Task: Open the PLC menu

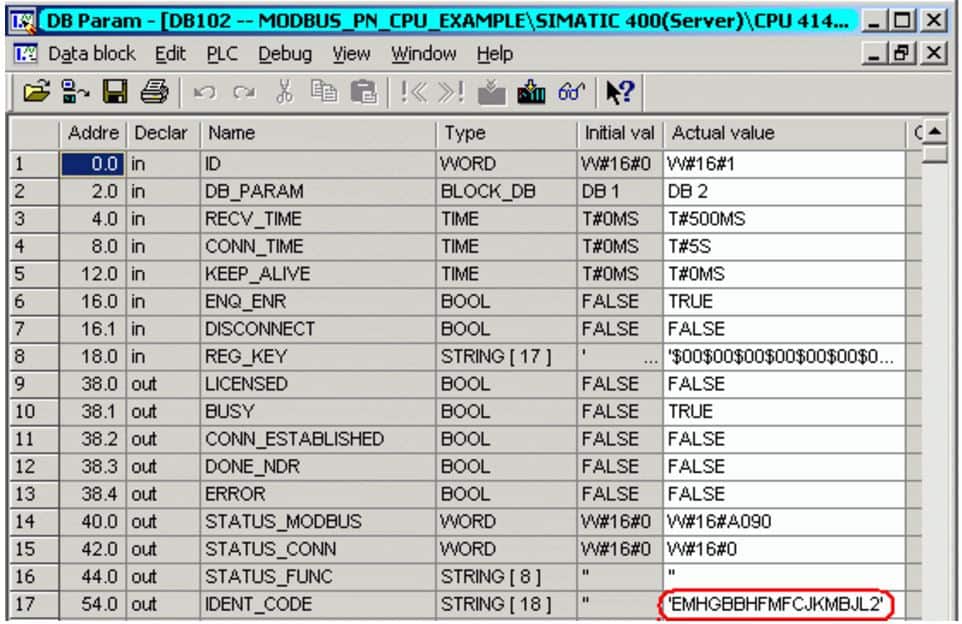Action: pos(222,54)
